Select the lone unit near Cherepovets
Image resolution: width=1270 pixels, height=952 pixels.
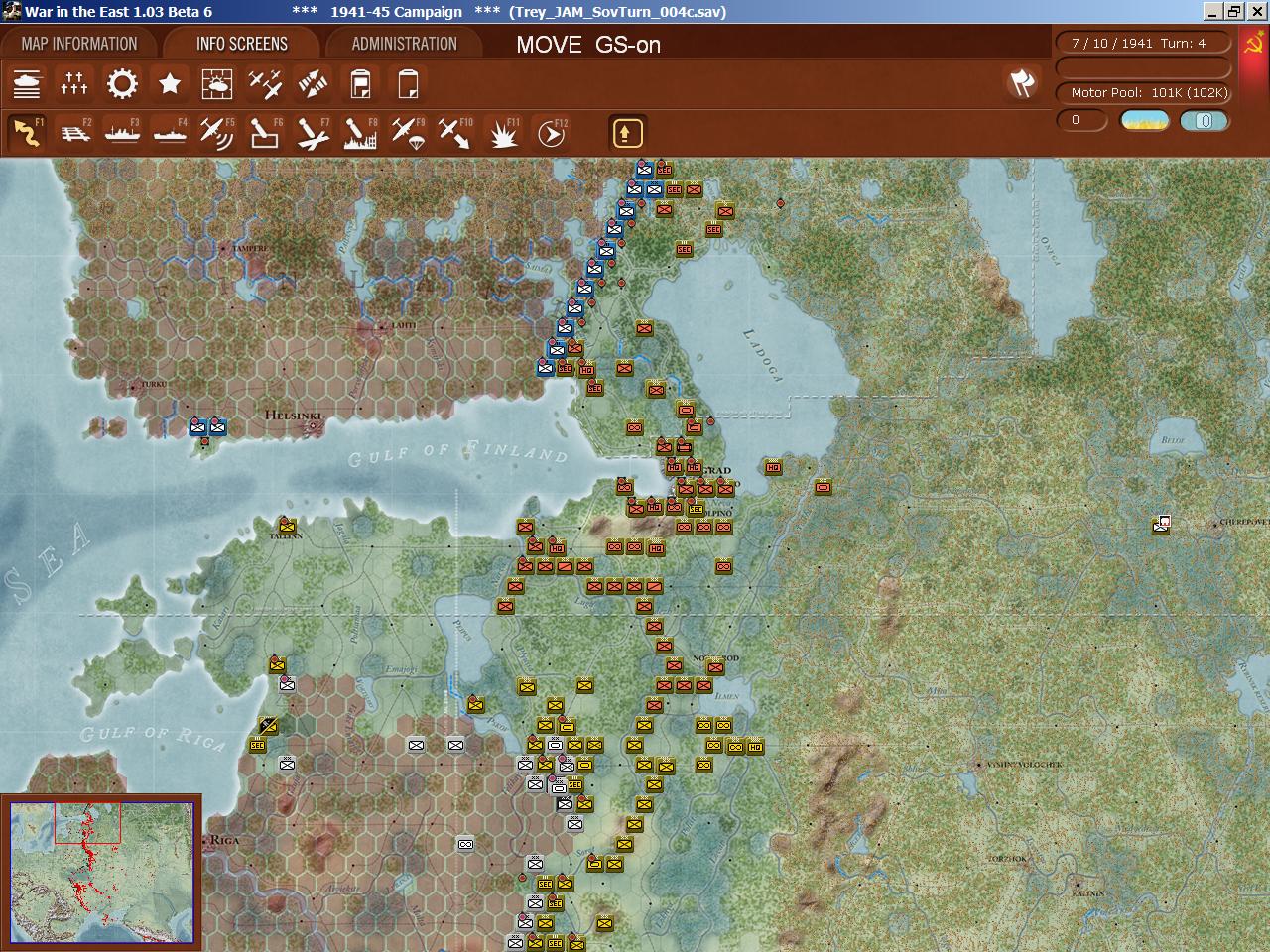(1161, 525)
